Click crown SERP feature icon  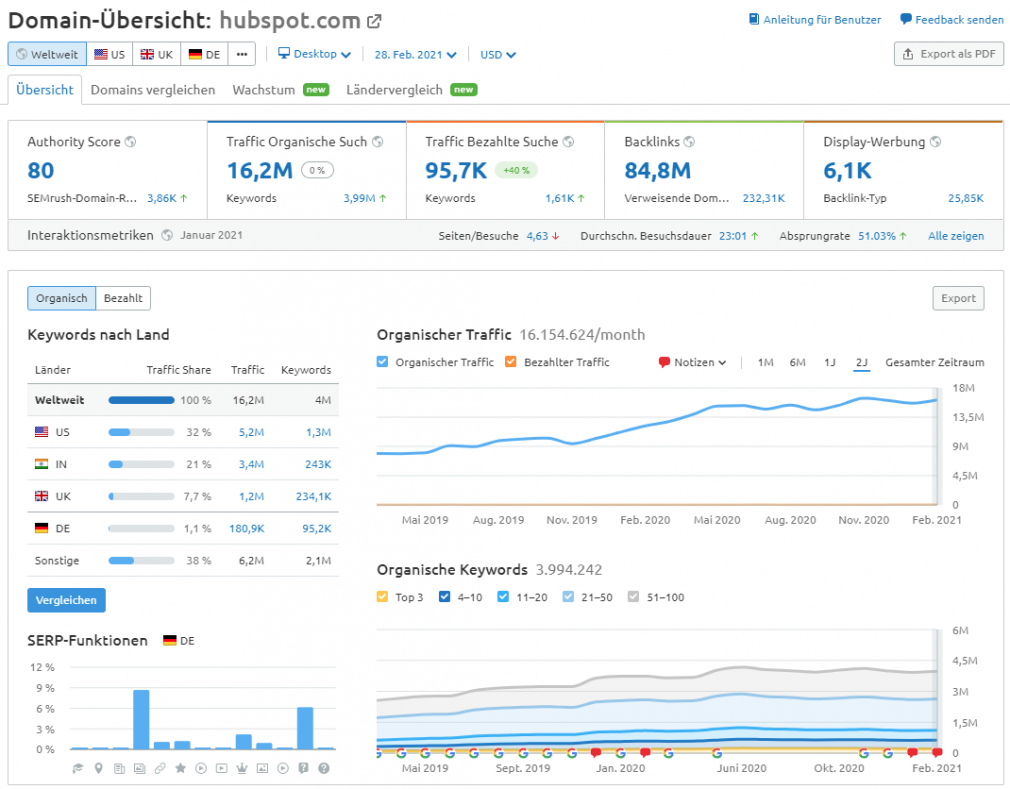[242, 768]
